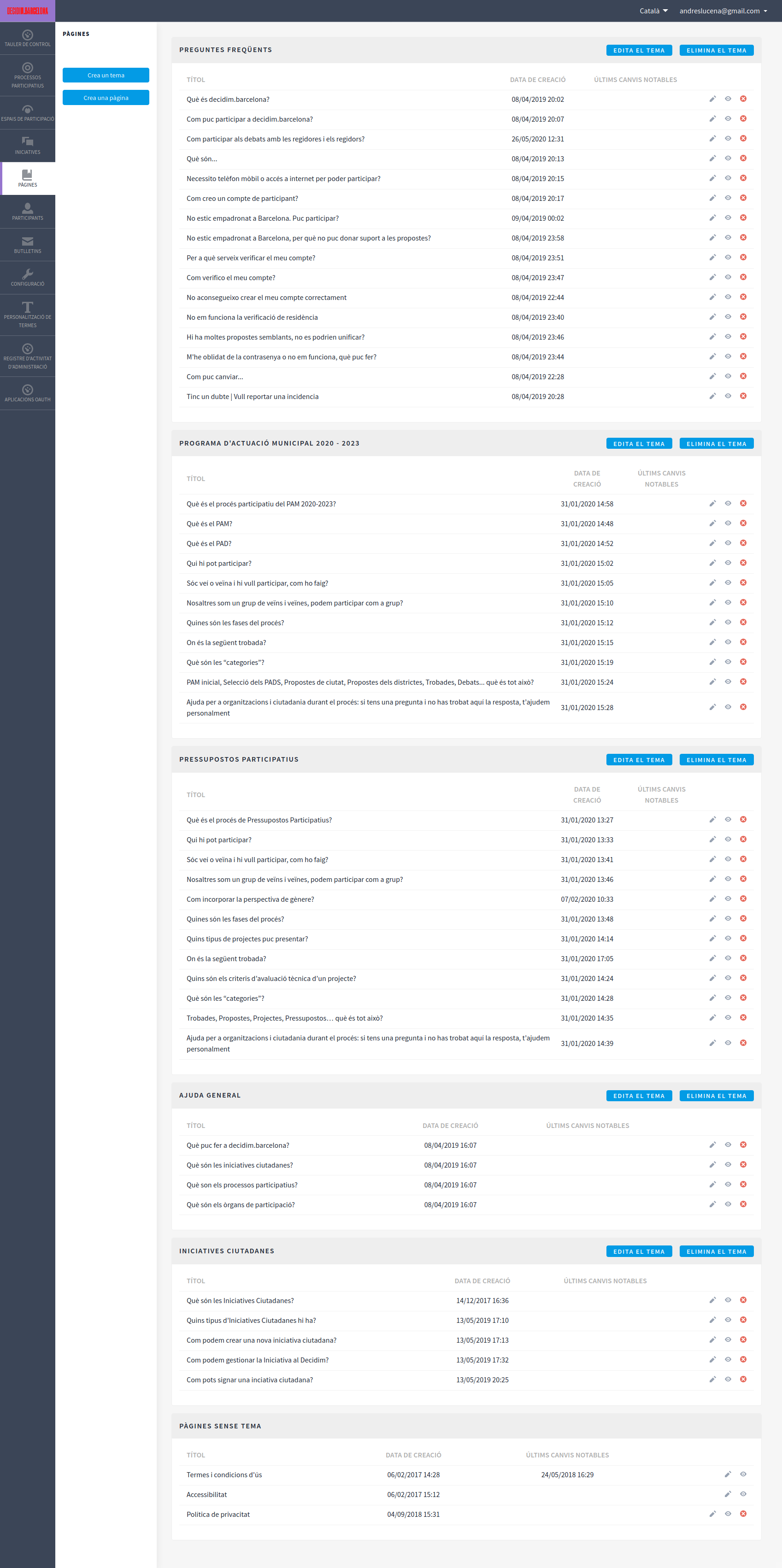Edit 'Accessibilitat' page pencil icon
Screen dimensions: 782x1568
[728, 1494]
